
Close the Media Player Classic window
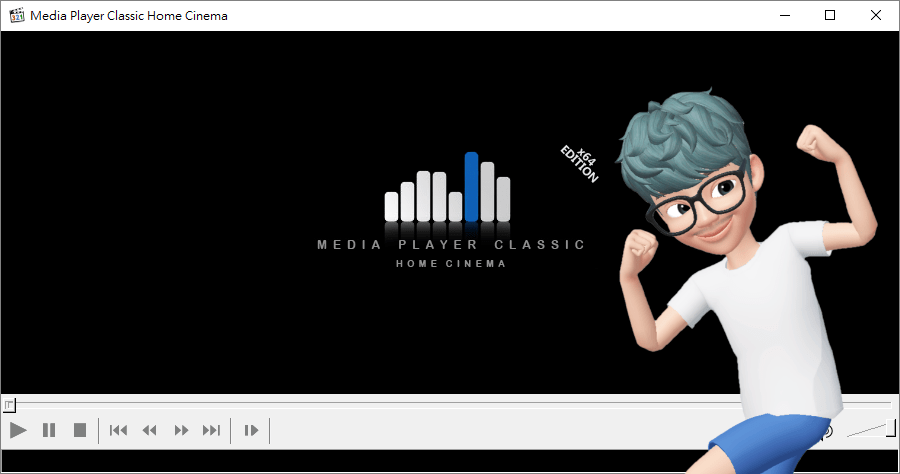click(x=875, y=15)
